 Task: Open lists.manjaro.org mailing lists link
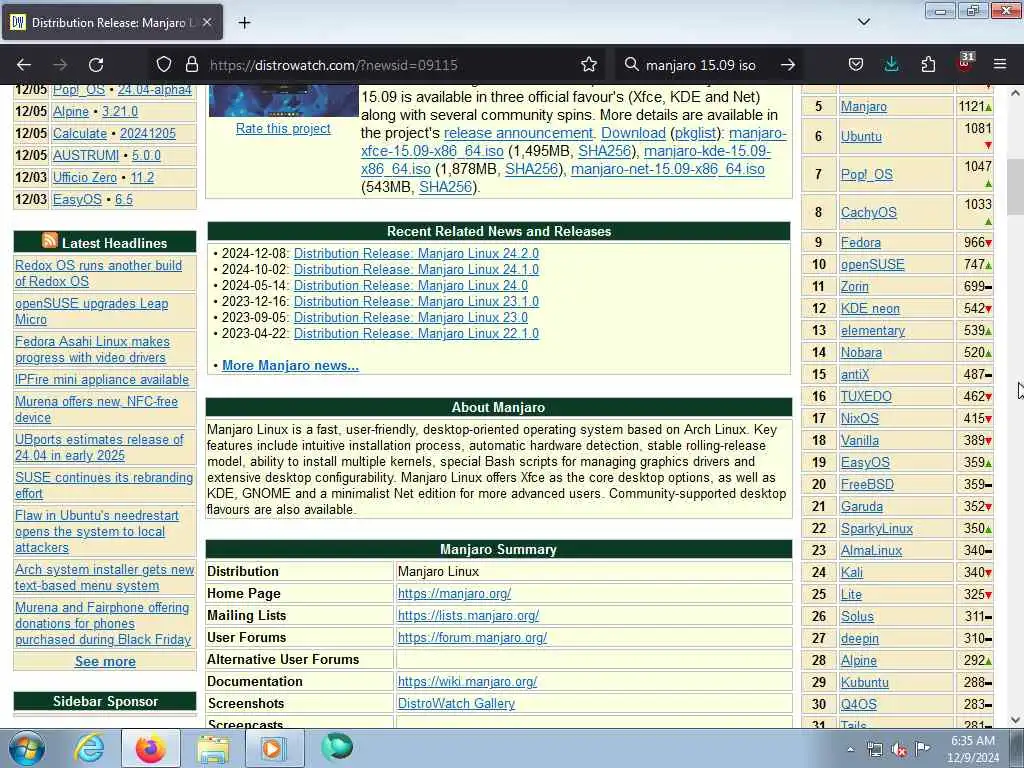click(468, 616)
